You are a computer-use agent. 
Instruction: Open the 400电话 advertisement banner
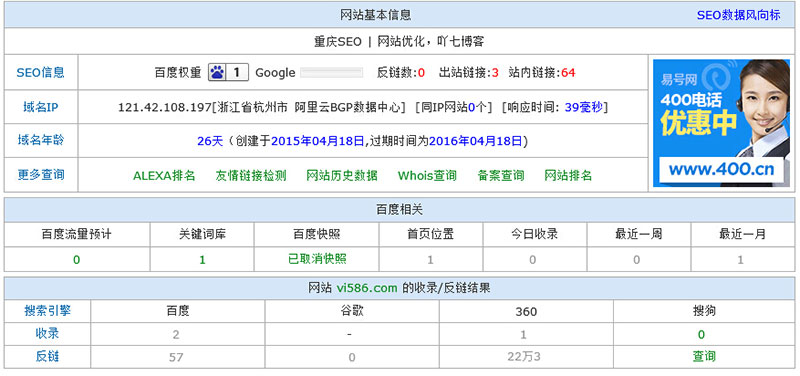pos(721,123)
